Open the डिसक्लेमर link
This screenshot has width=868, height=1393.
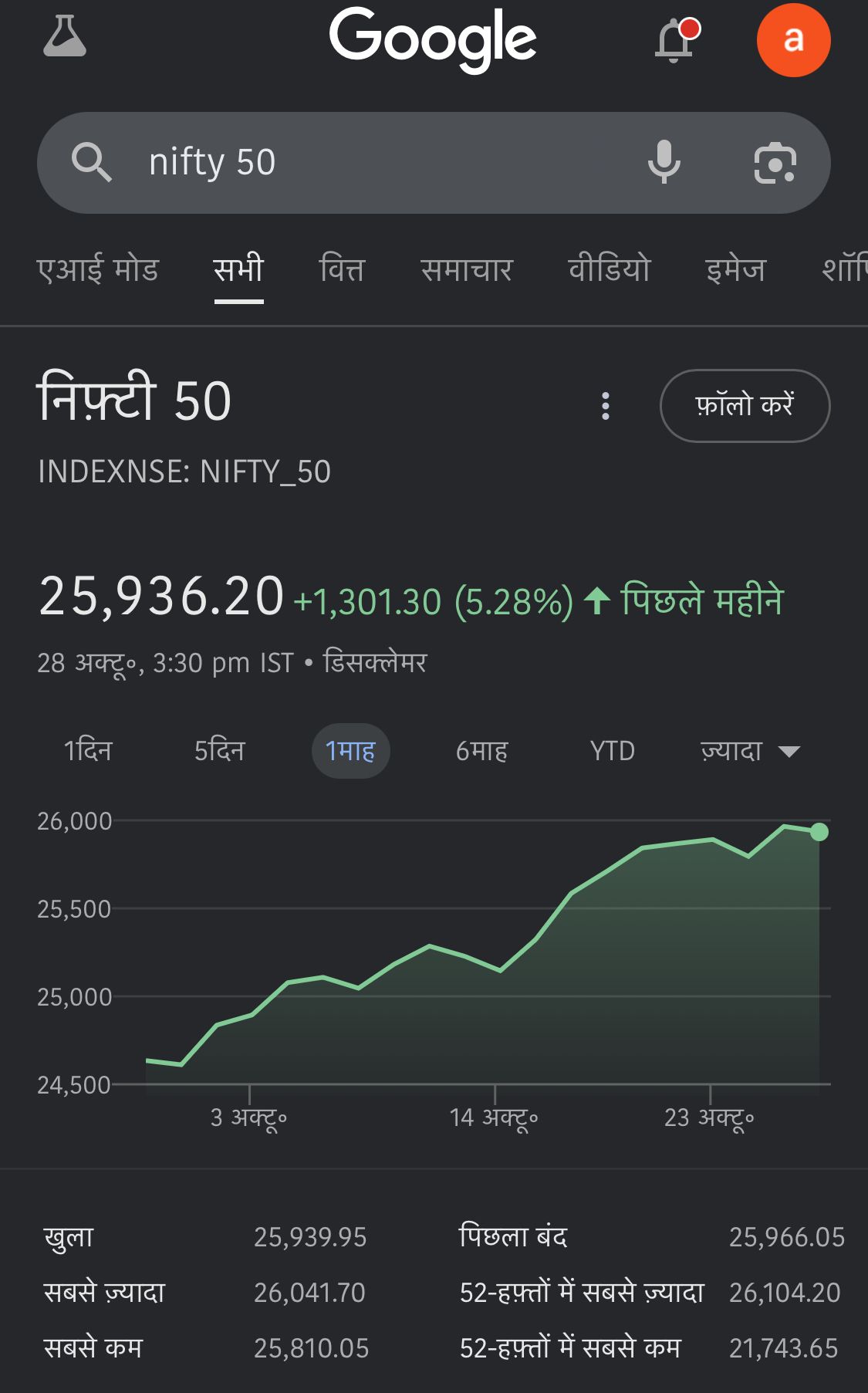375,662
